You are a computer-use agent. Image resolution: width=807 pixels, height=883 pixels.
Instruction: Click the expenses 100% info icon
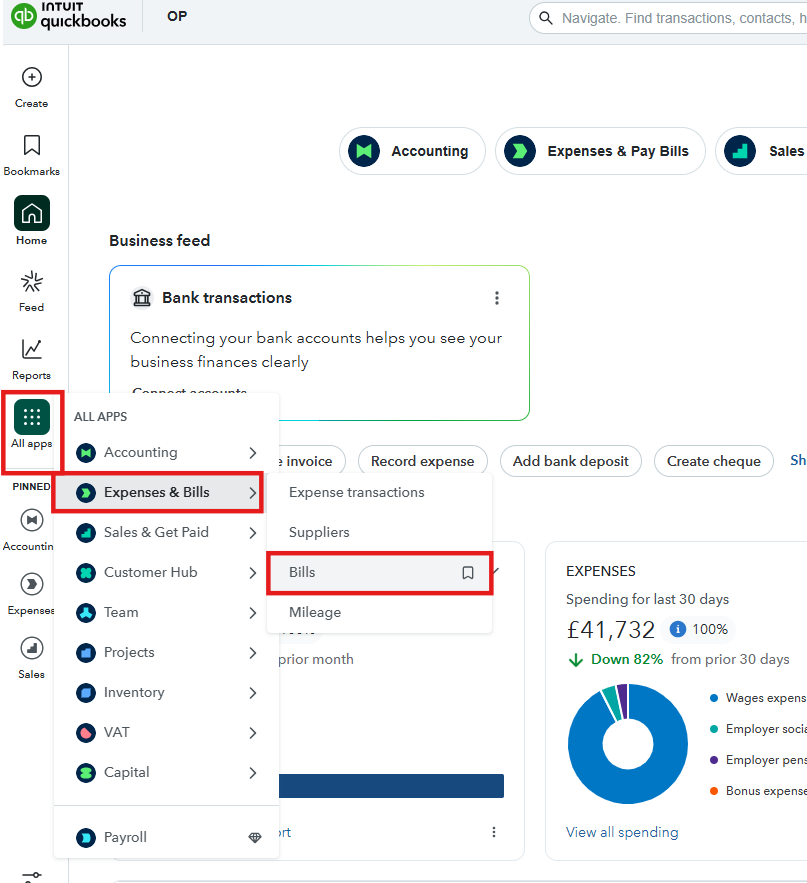coord(677,629)
